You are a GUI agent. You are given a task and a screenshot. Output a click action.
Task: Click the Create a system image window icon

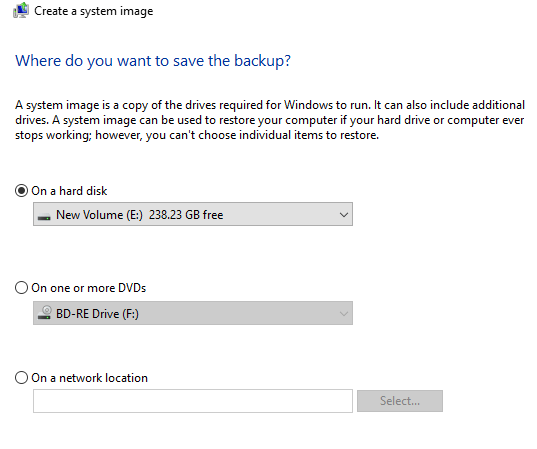pos(21,10)
